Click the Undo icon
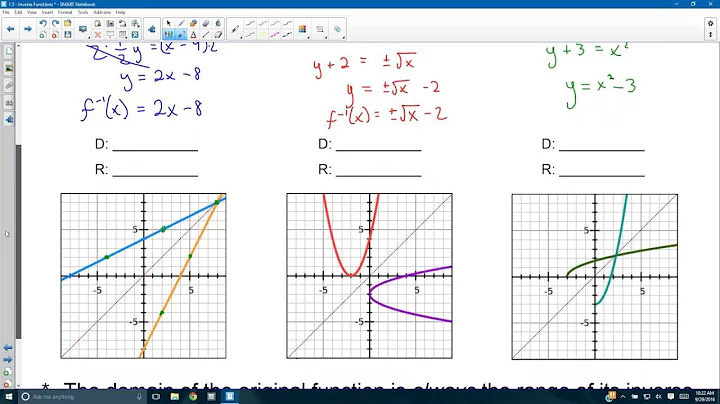The image size is (720, 404). click(x=43, y=23)
